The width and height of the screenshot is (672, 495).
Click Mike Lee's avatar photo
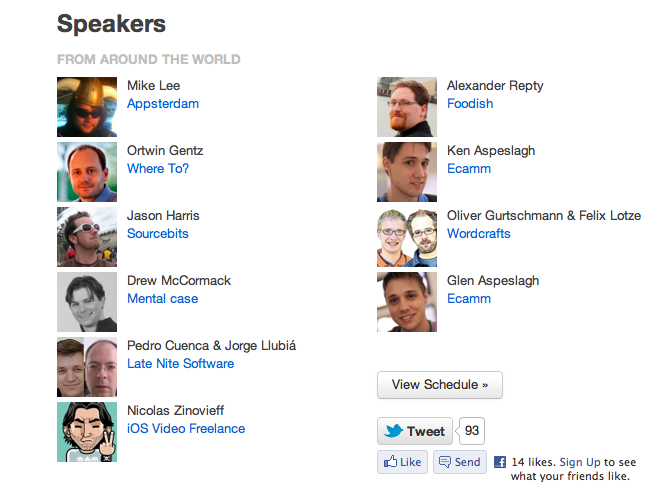(x=87, y=107)
